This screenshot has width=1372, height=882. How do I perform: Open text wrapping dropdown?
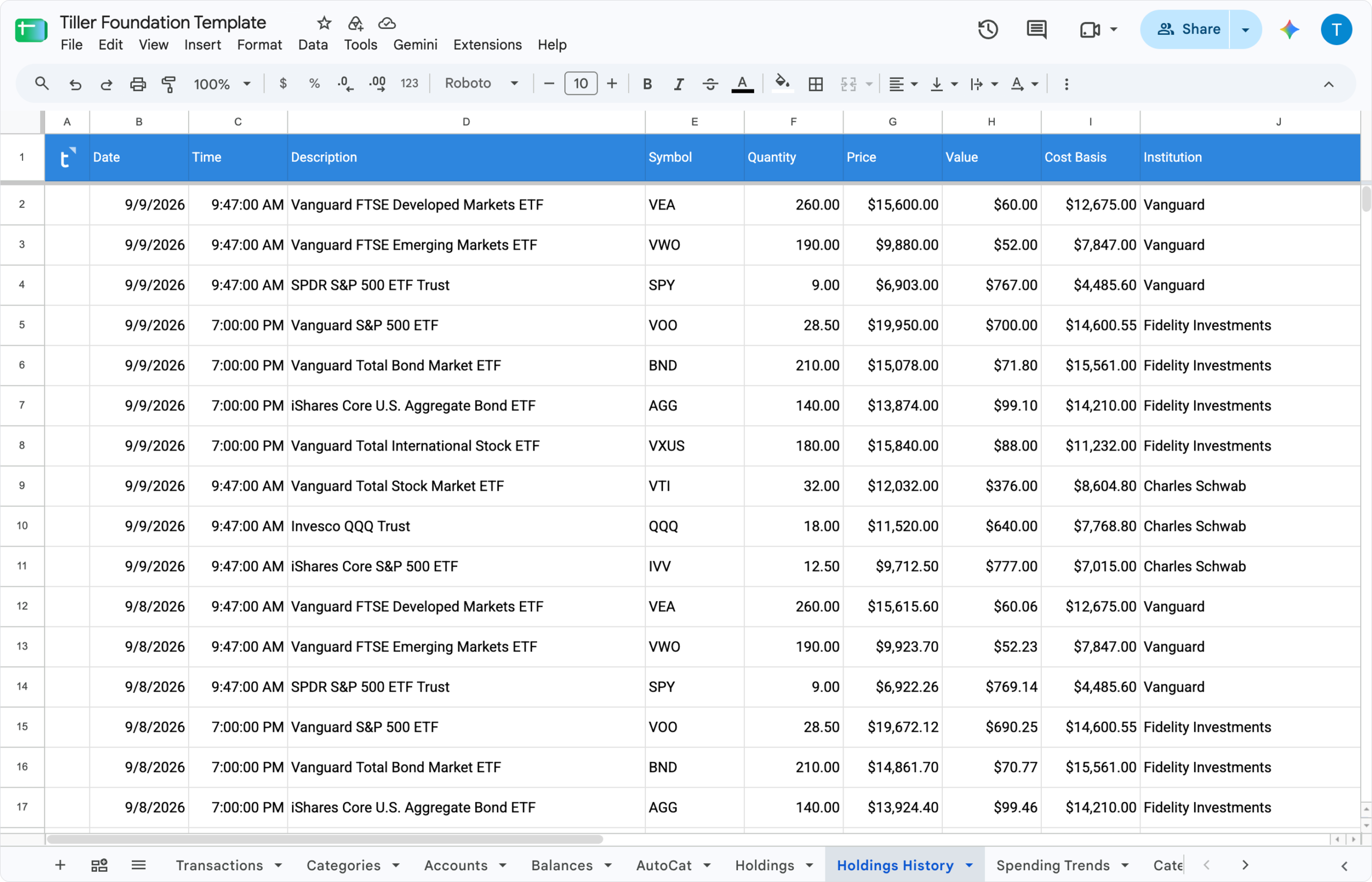click(x=983, y=84)
